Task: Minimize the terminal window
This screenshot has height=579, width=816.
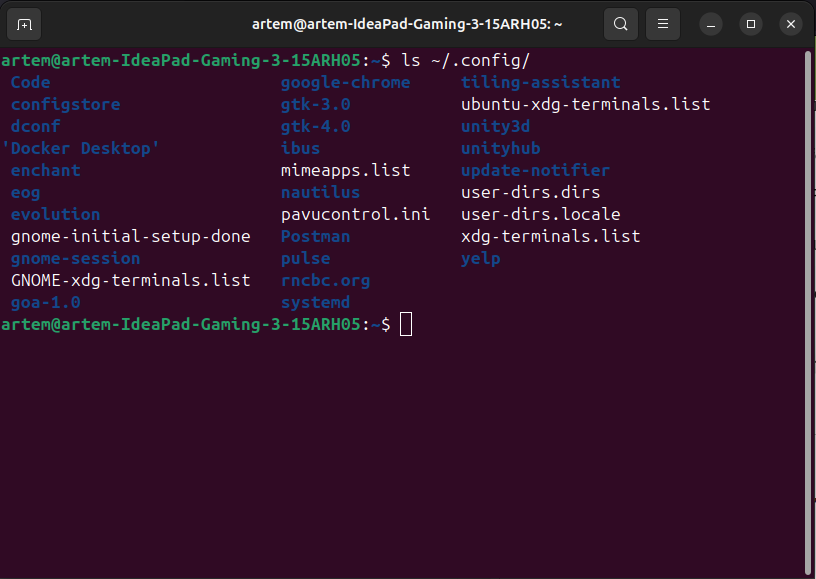Action: coord(710,23)
